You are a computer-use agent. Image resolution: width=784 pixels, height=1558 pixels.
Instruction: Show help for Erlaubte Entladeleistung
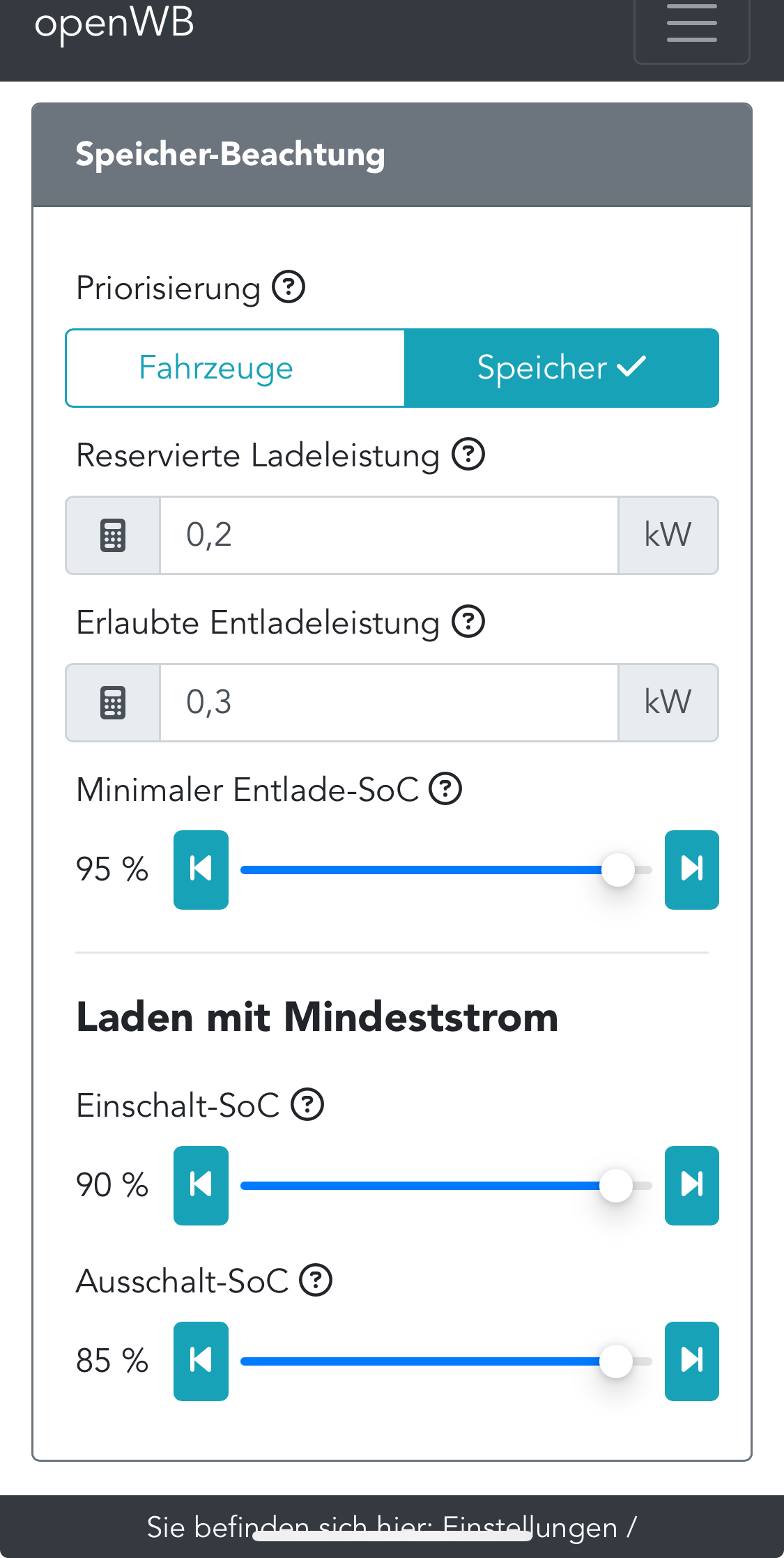tap(468, 622)
